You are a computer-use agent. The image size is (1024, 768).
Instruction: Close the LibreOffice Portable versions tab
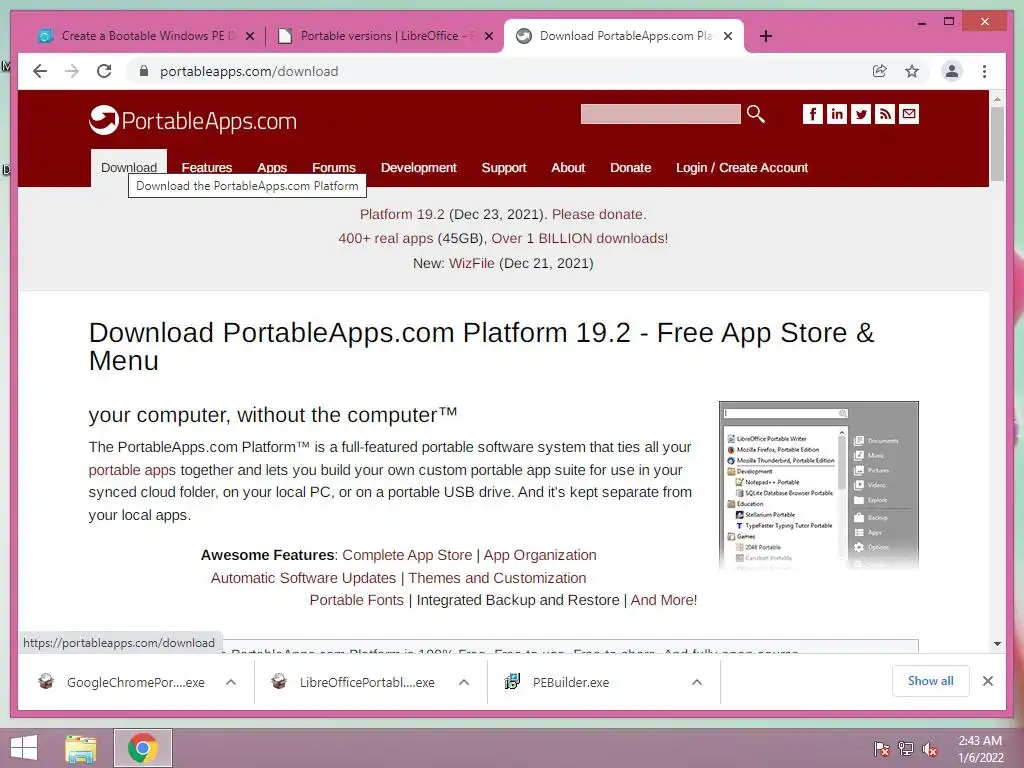pyautogui.click(x=488, y=36)
